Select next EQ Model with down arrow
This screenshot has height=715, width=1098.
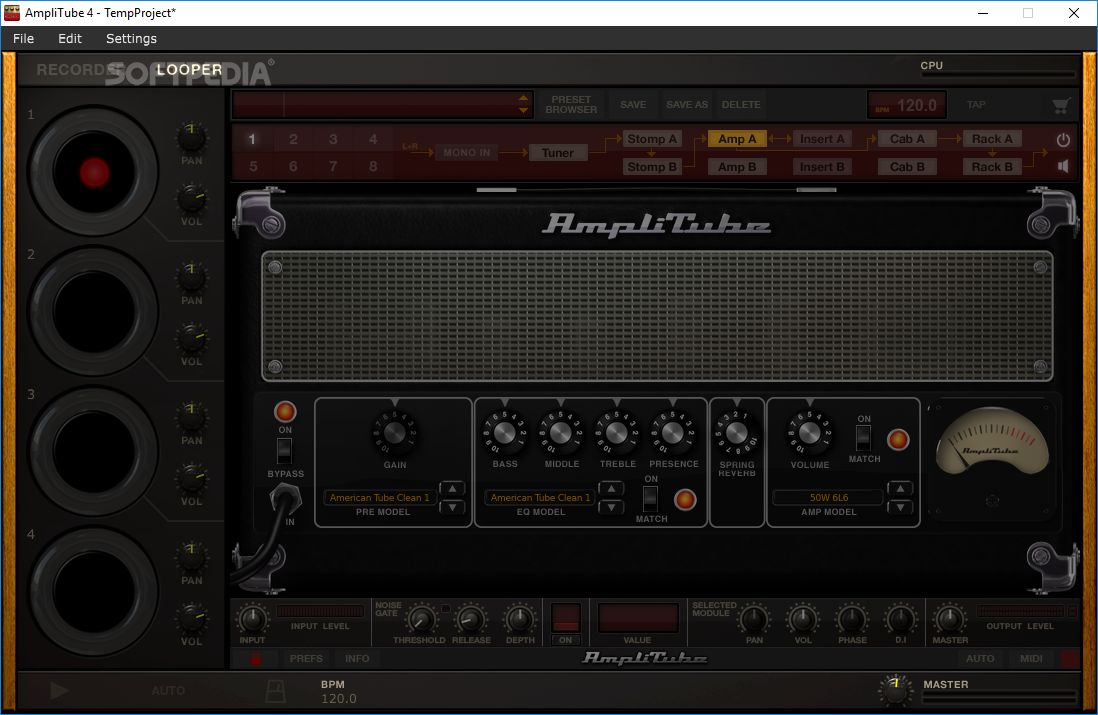(611, 506)
